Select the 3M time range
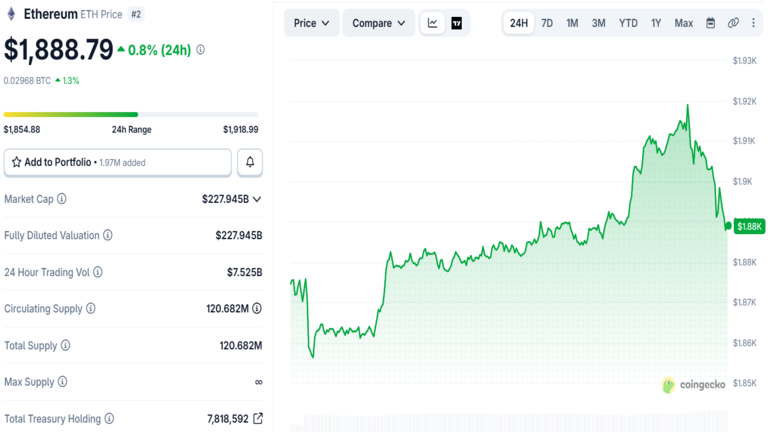This screenshot has height=432, width=768. coord(599,23)
